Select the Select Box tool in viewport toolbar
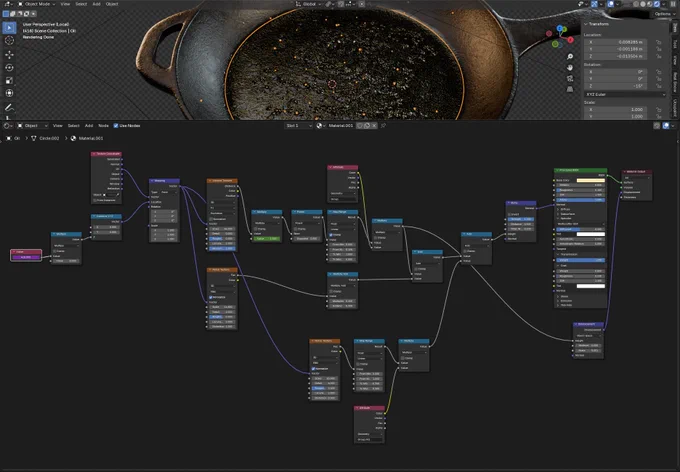 (x=9, y=28)
